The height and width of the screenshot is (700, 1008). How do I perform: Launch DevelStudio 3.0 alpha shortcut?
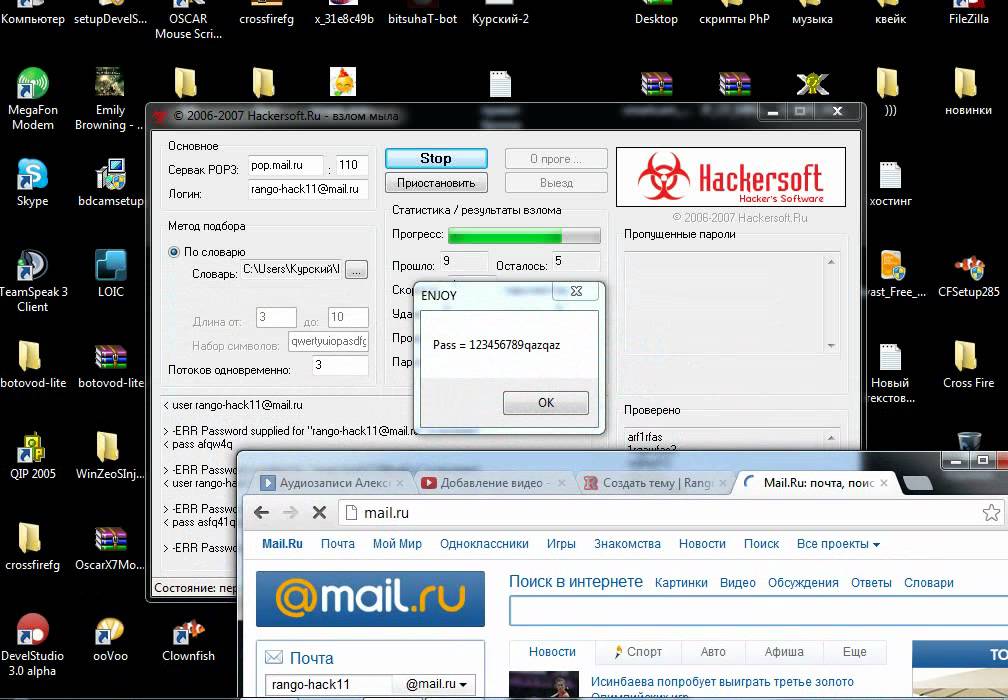click(x=32, y=645)
